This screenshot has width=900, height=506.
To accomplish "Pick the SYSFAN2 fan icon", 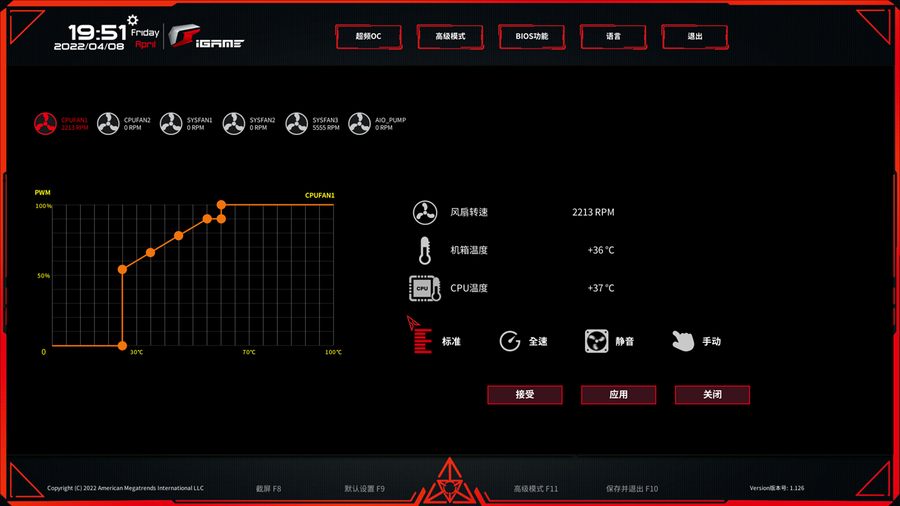I will [x=234, y=124].
